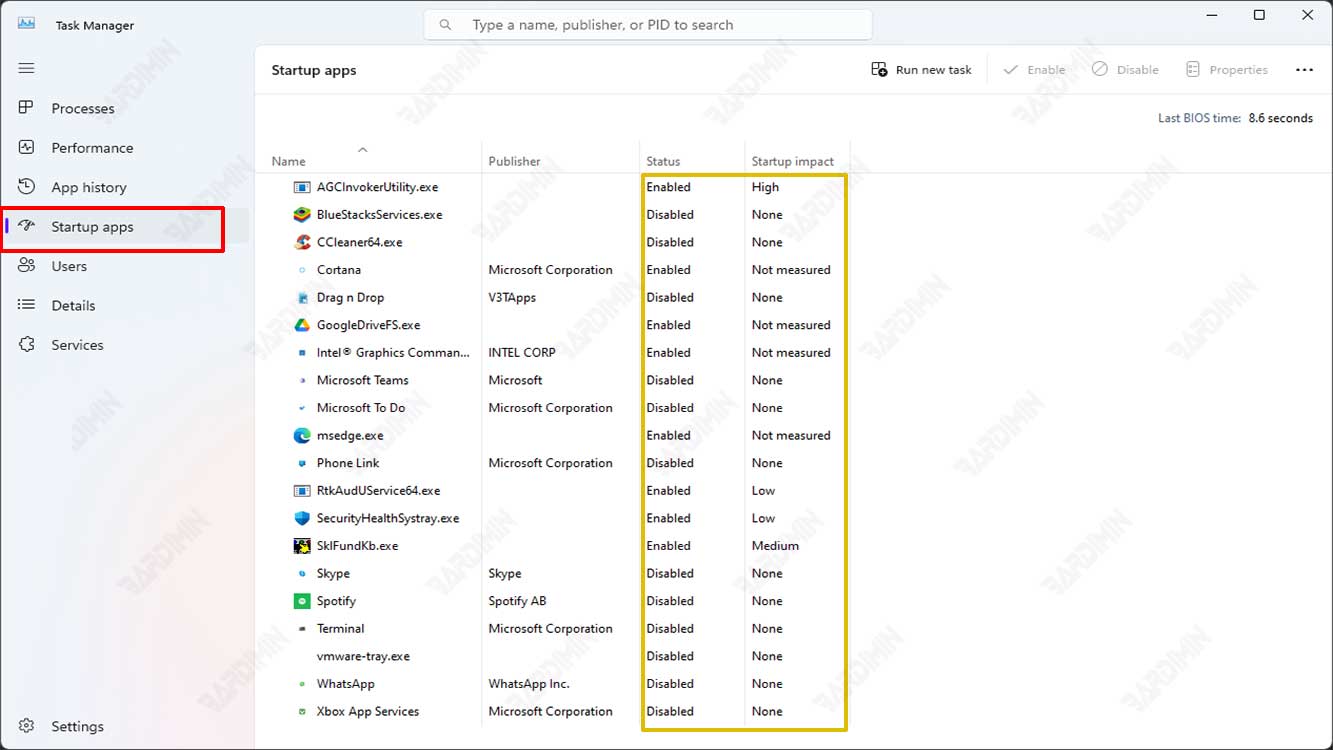Click the CCleaner64.exe app icon
Image resolution: width=1333 pixels, height=750 pixels.
[x=302, y=242]
